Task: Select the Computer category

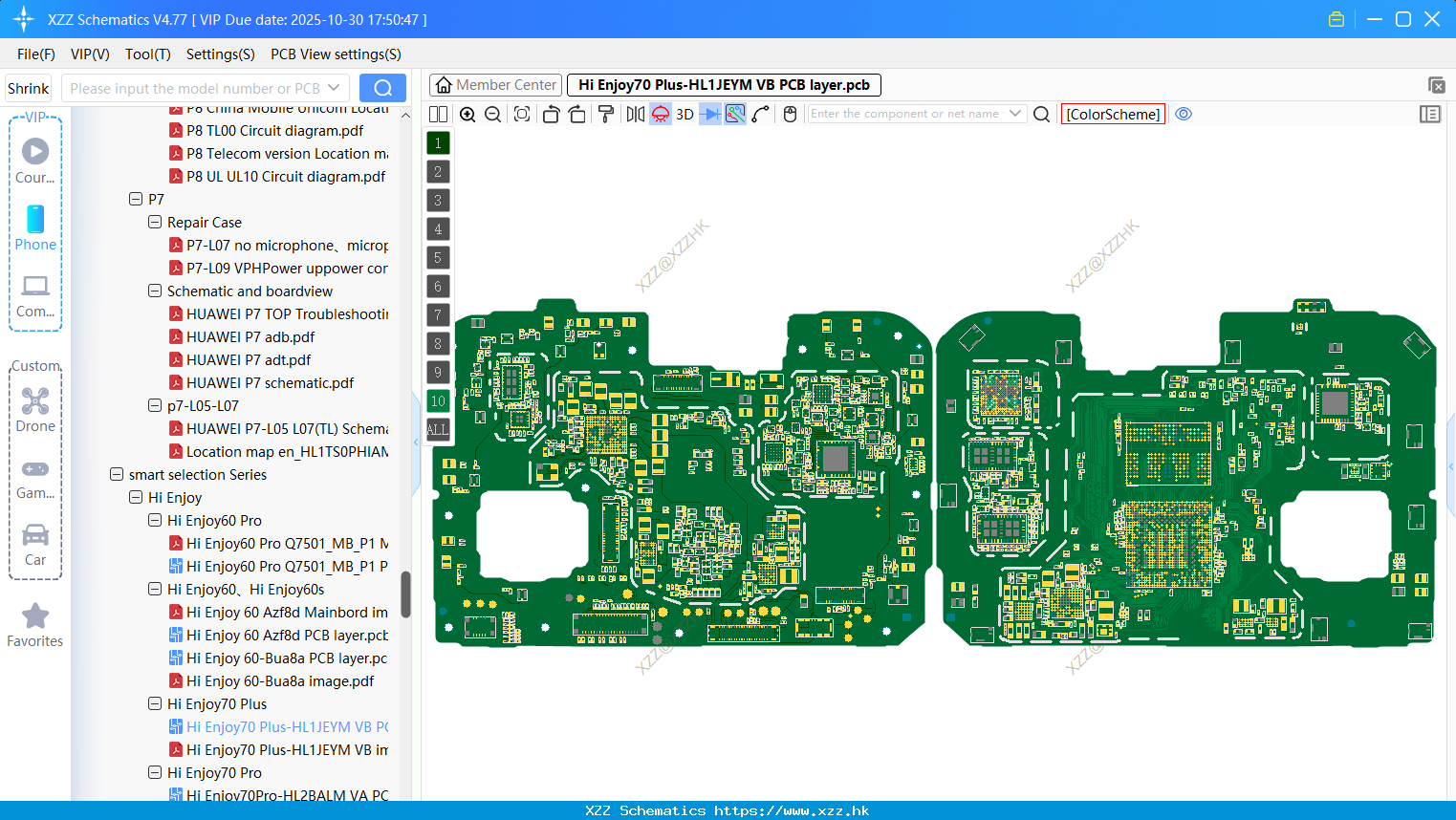Action: [x=35, y=295]
